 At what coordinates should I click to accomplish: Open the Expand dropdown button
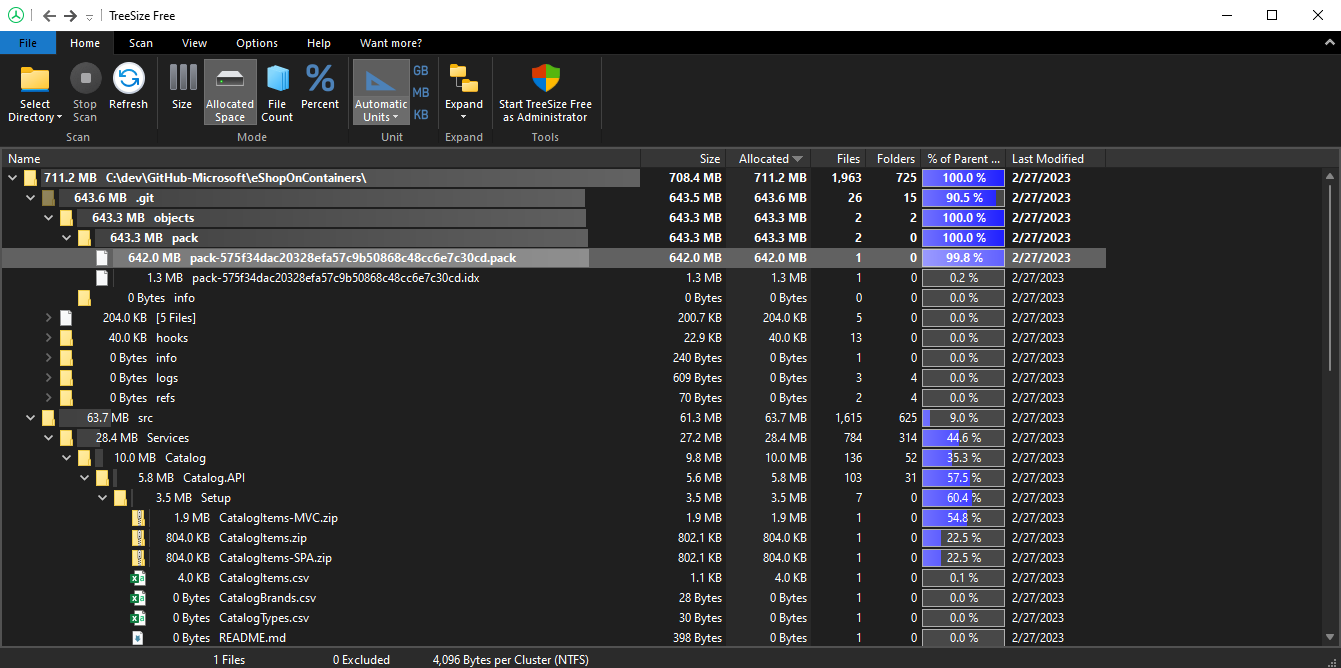464,94
